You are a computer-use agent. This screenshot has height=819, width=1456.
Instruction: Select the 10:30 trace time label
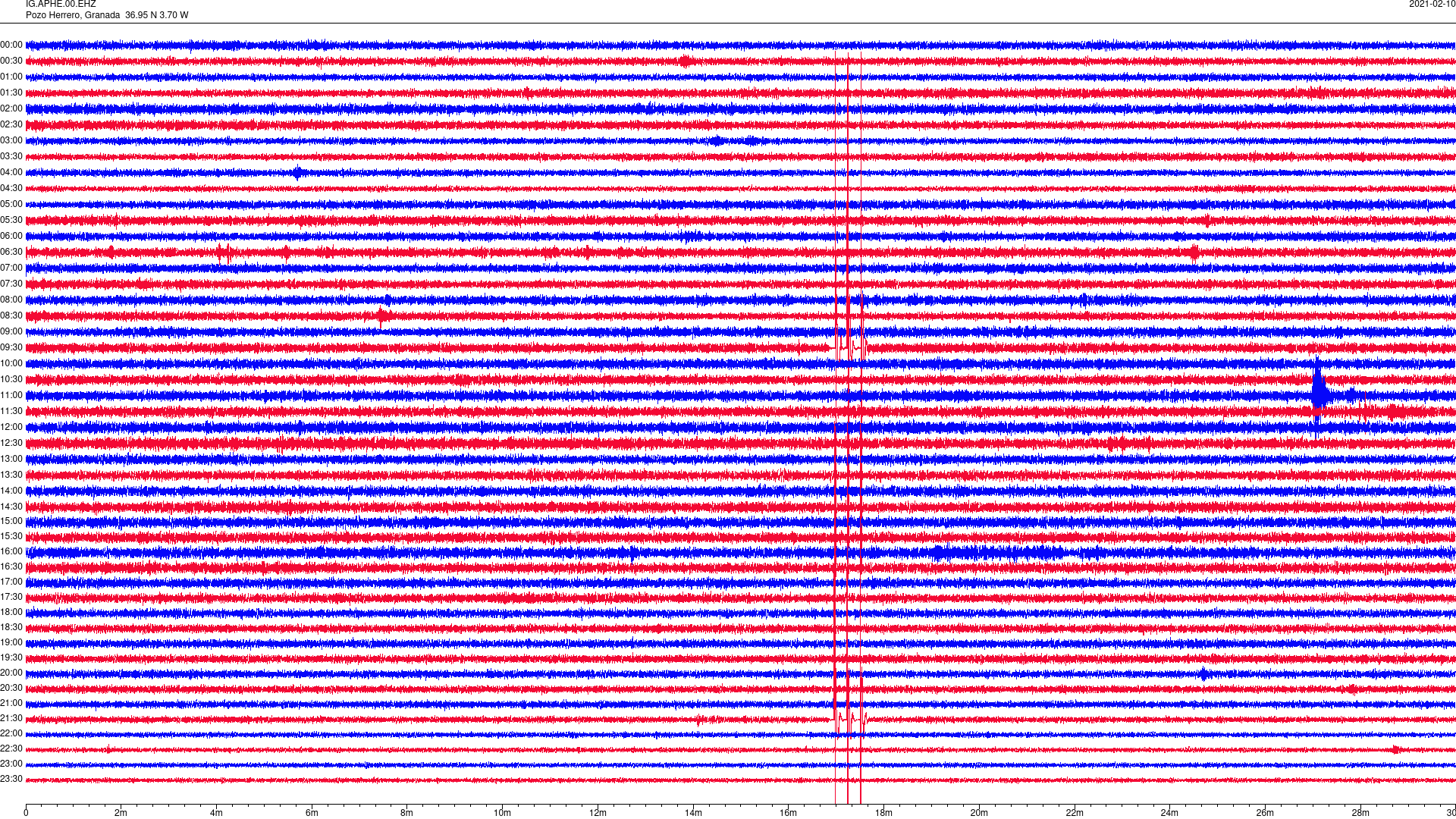point(11,380)
